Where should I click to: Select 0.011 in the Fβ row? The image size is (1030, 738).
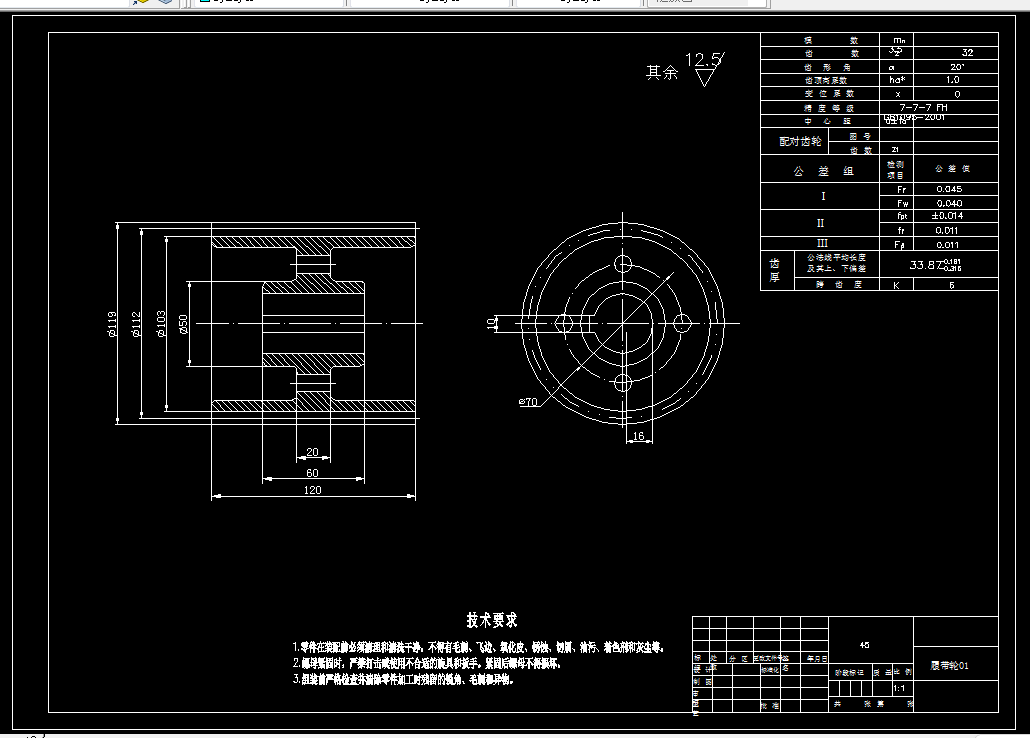(x=947, y=244)
